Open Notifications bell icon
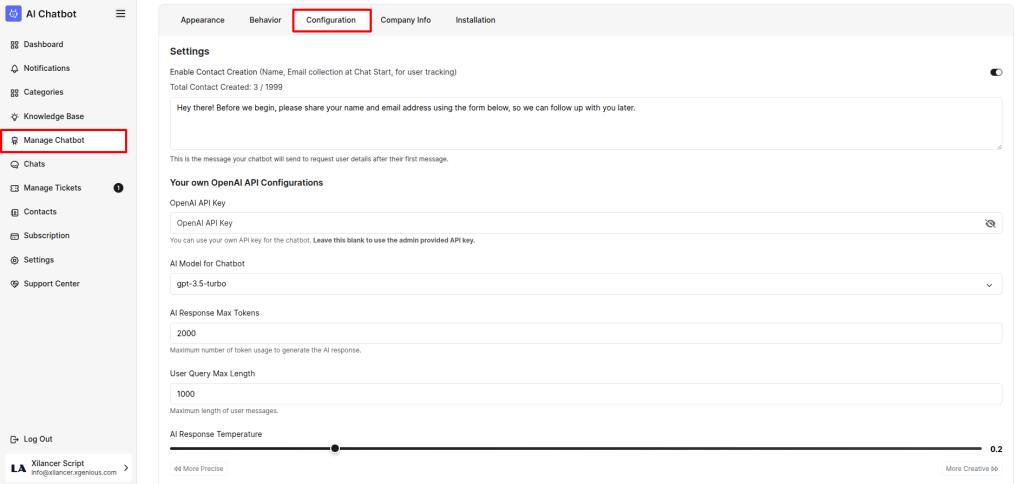Viewport: 1024px width, 484px height. coord(14,69)
